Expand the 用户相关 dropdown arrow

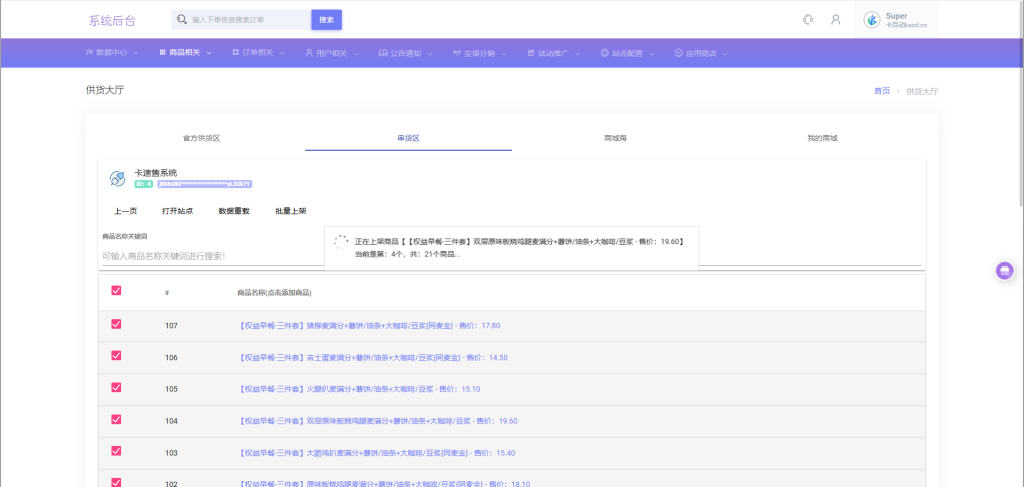[x=356, y=54]
